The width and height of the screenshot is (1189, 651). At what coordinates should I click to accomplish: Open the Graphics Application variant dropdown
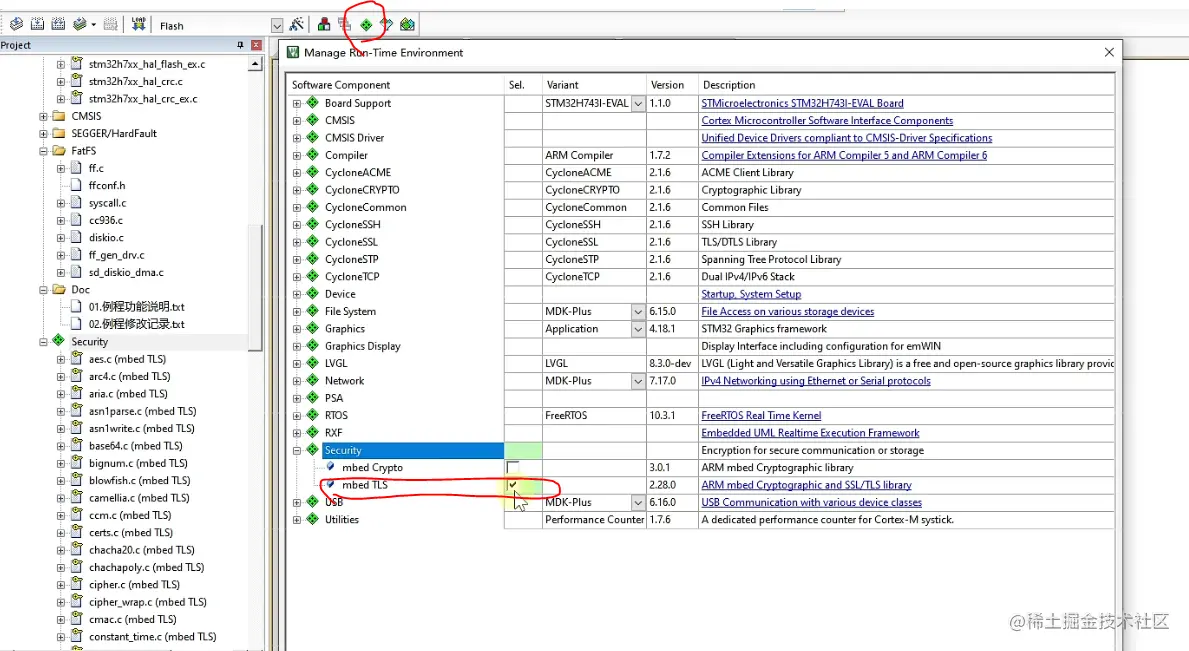(x=638, y=329)
